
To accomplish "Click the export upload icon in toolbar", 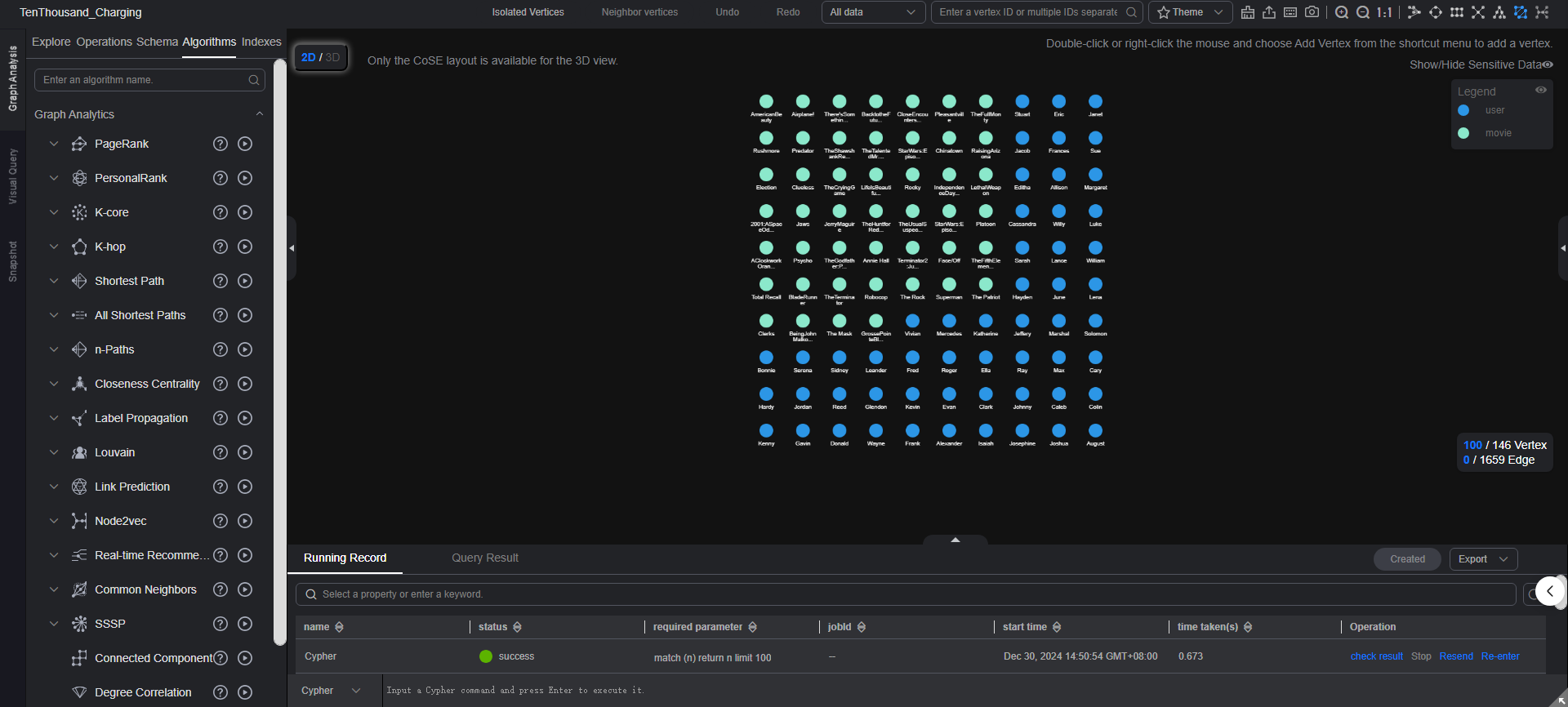I will tap(1268, 12).
